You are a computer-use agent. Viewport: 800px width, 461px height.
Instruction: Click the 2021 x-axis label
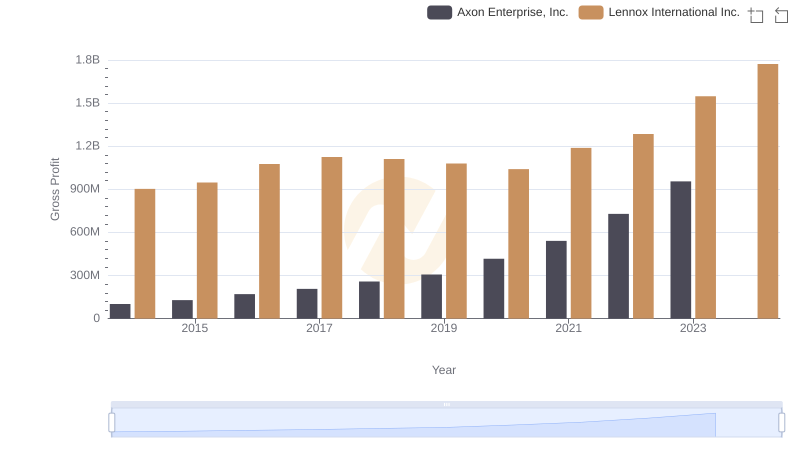568,328
